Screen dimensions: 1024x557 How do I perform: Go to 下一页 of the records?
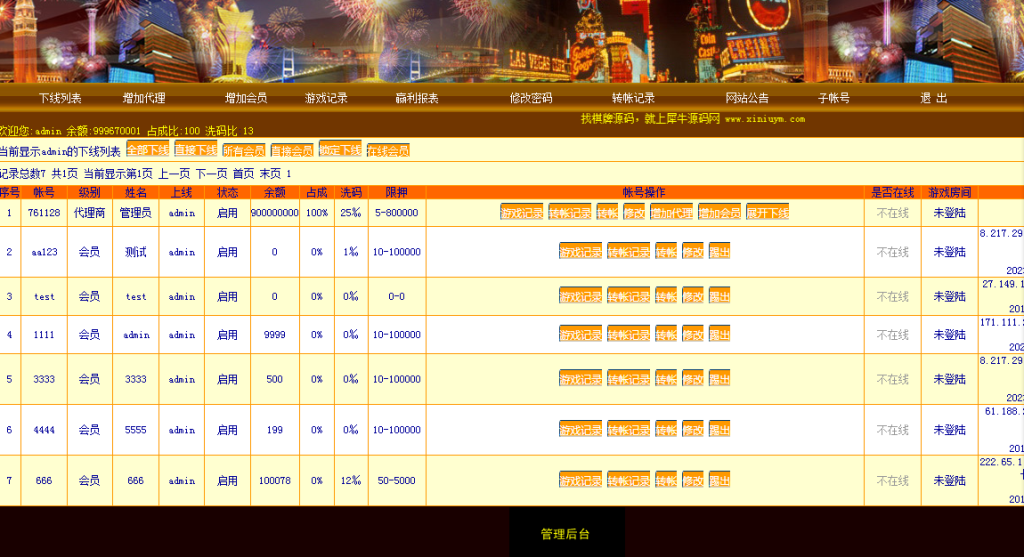click(210, 173)
